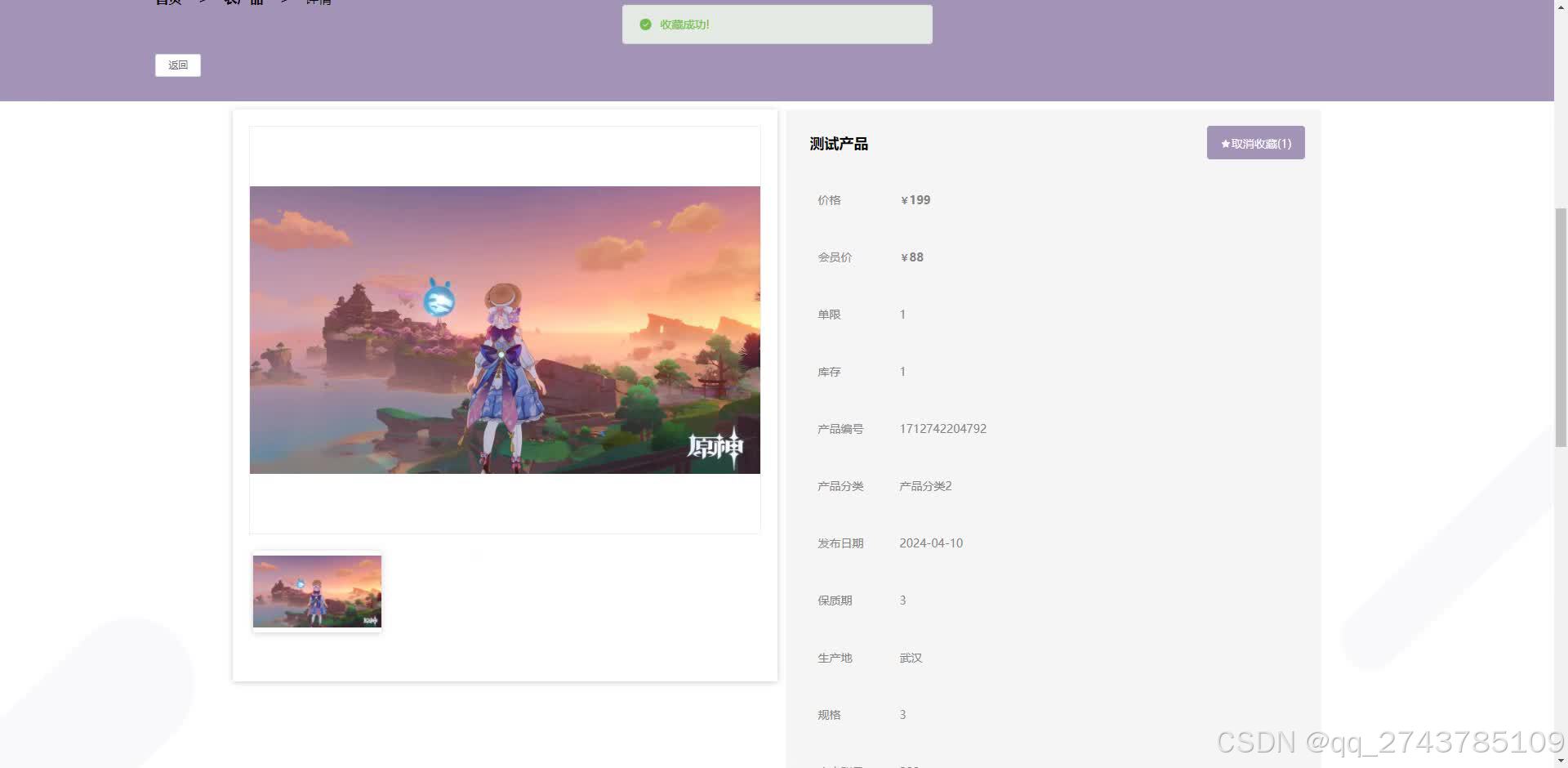Select the small product thumbnail image
1568x768 pixels.
[x=317, y=592]
